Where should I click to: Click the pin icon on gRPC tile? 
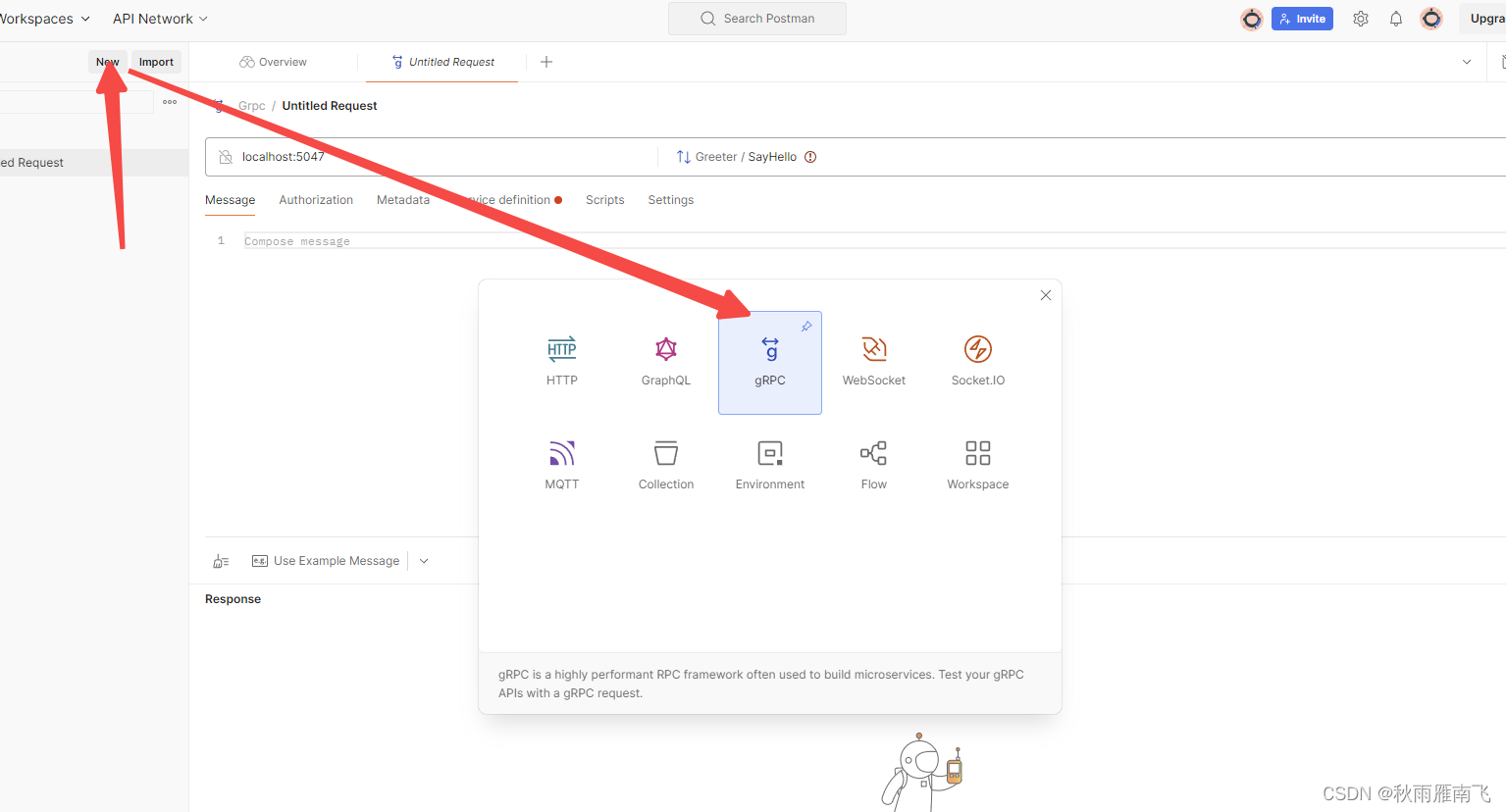(806, 327)
